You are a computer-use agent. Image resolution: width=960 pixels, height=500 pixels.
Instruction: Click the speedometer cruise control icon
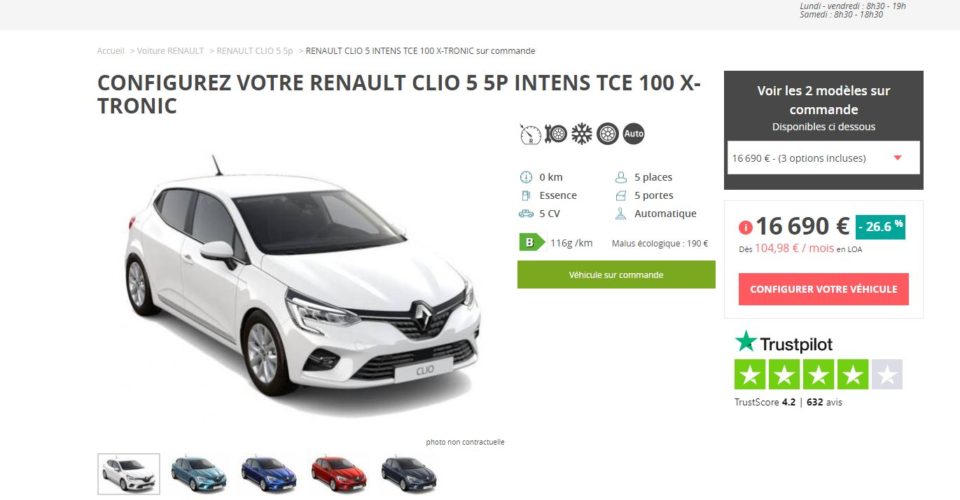pos(530,134)
